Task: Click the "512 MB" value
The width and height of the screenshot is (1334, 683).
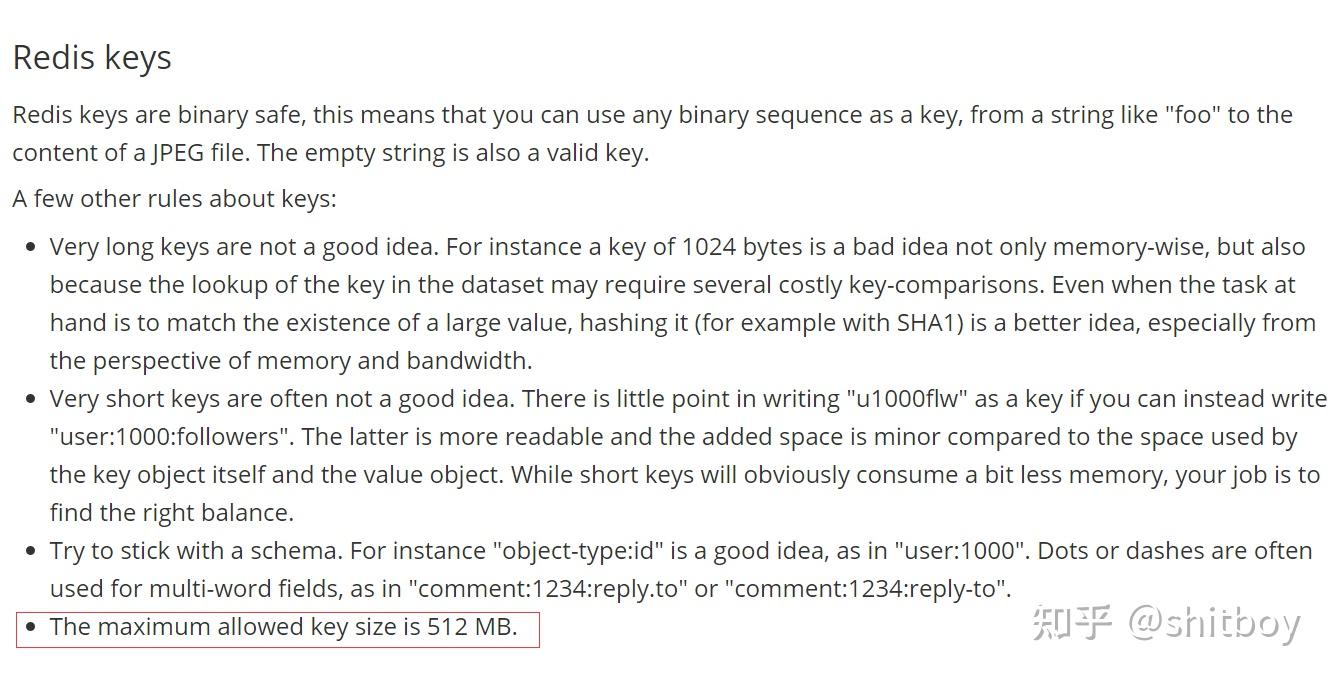Action: point(469,627)
